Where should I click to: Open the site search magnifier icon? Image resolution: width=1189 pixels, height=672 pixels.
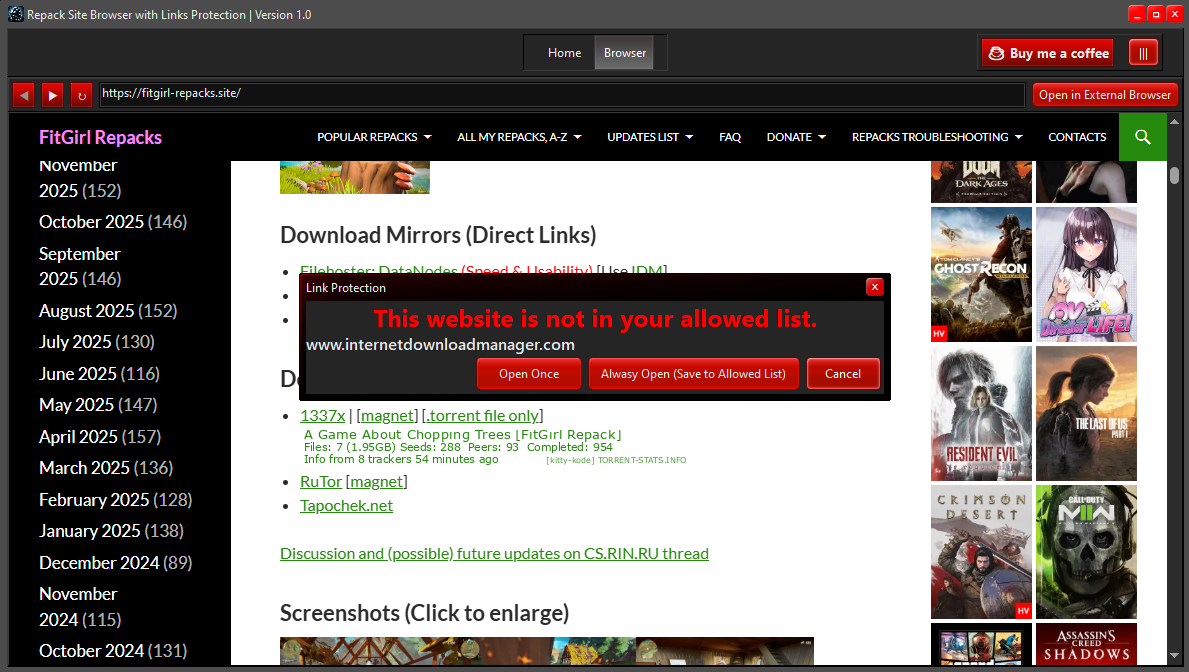[x=1143, y=137]
